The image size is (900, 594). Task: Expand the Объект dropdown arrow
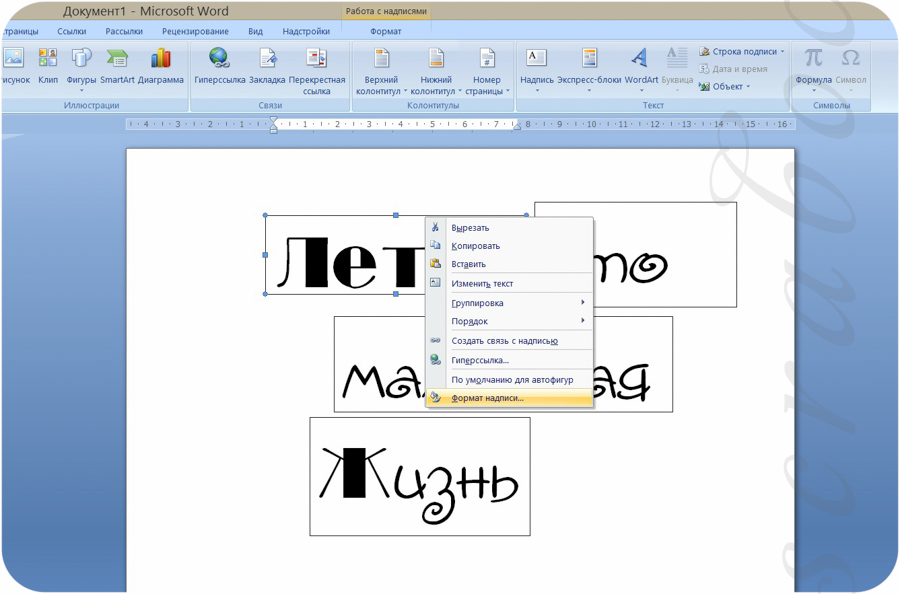click(748, 87)
